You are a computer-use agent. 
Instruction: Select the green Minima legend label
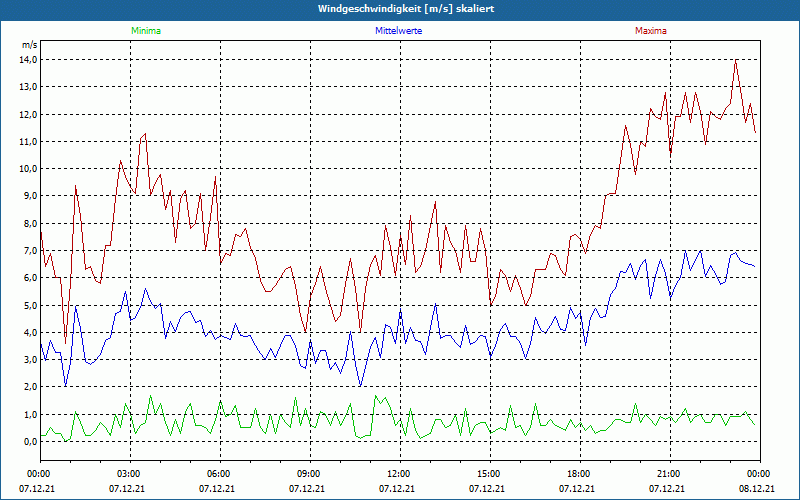(146, 31)
